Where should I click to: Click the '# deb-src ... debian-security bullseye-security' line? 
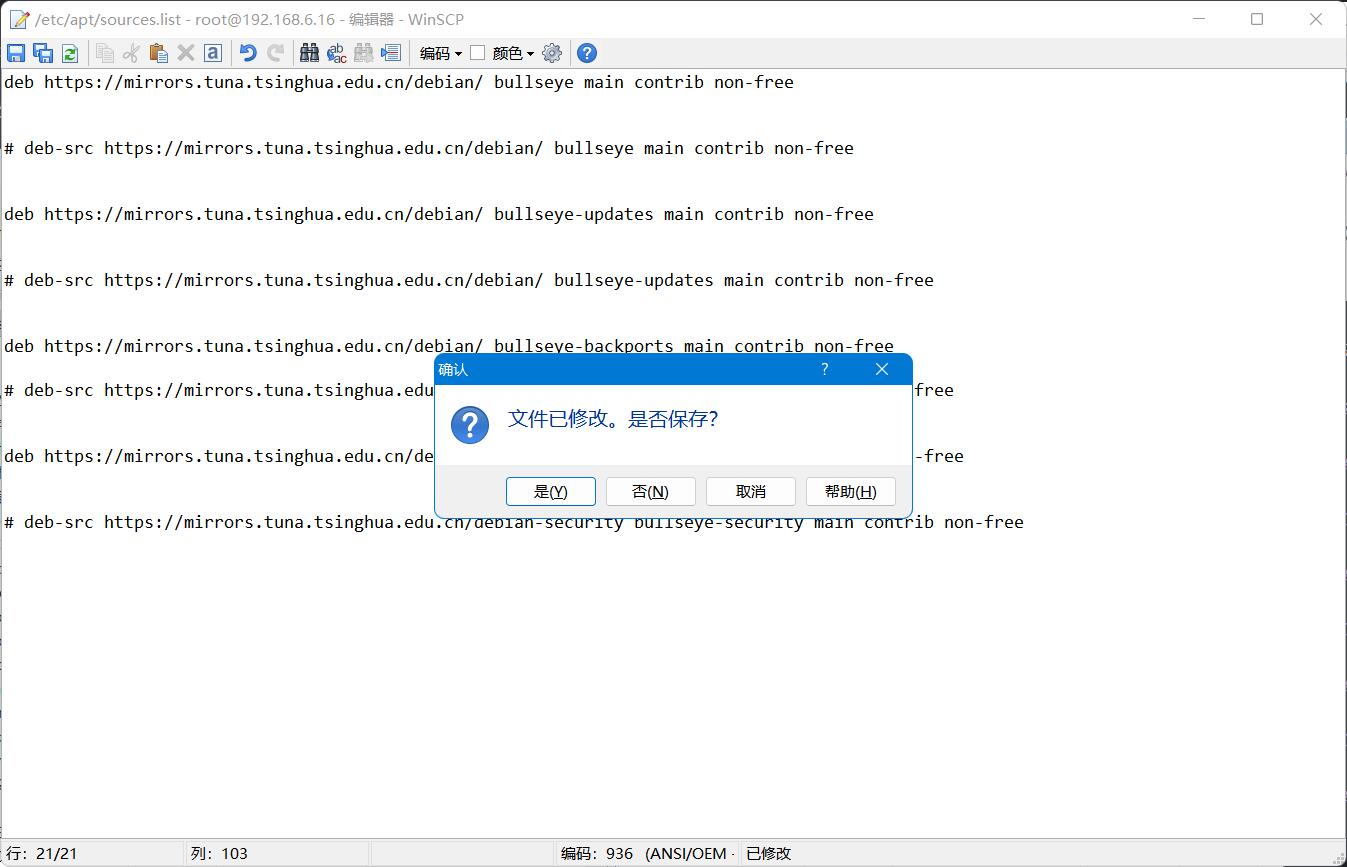[514, 522]
